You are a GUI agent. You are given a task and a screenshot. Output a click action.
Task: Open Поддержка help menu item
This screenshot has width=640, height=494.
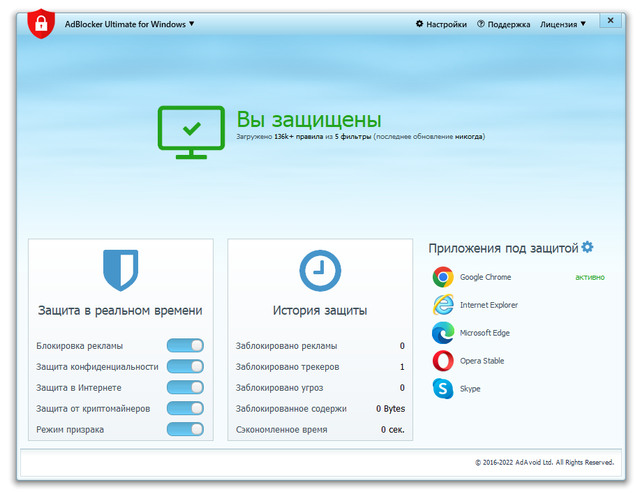pos(504,24)
